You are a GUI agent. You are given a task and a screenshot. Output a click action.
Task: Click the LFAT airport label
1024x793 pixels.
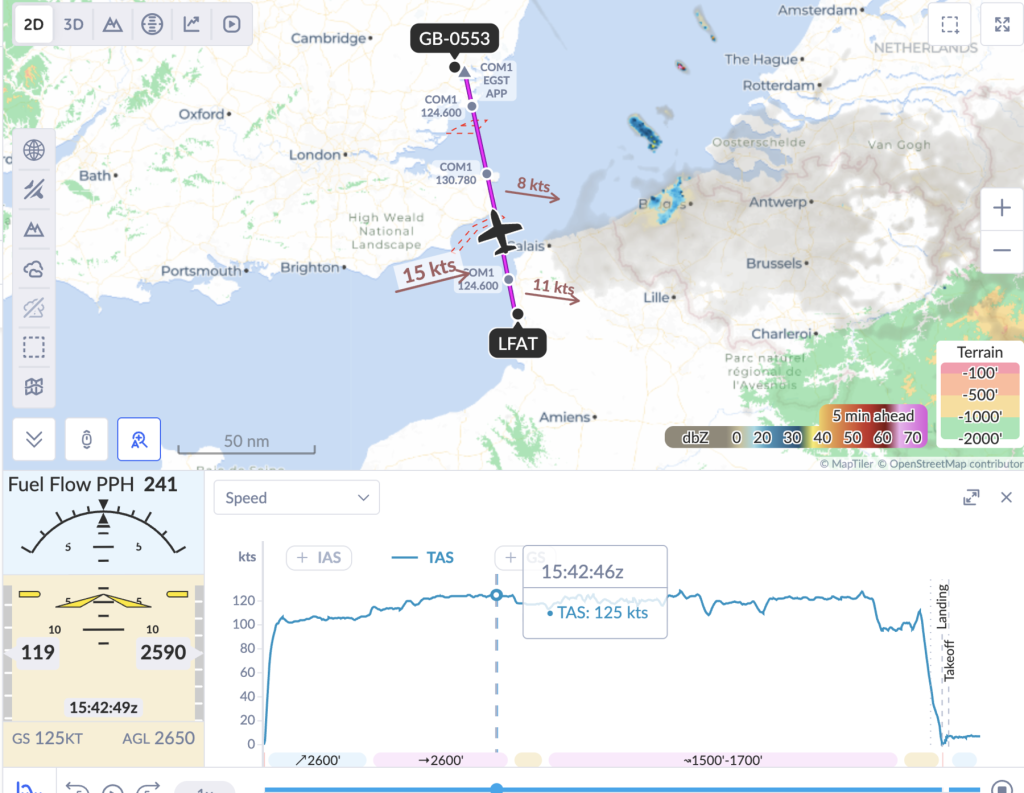(518, 344)
